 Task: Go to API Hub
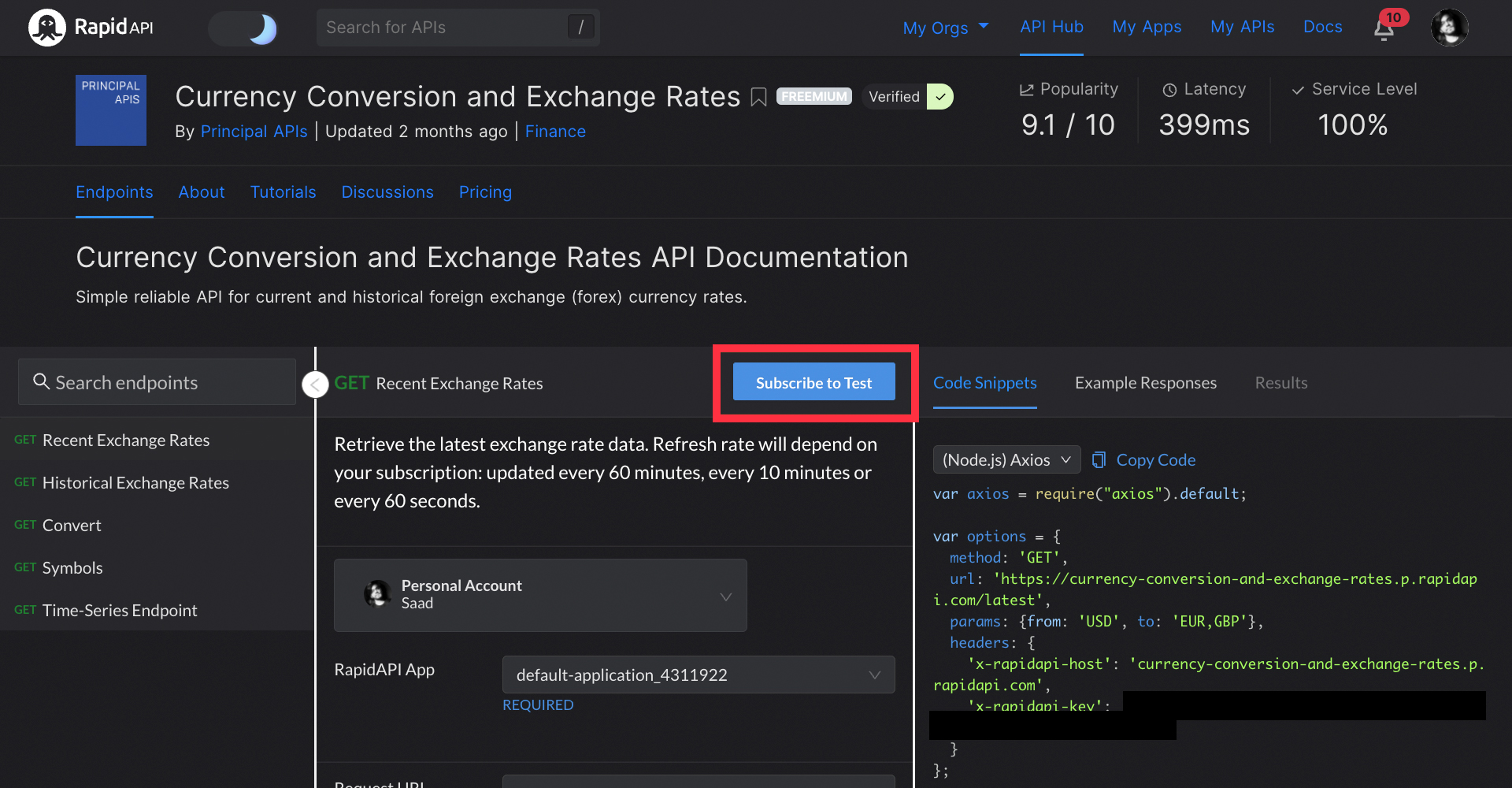(1051, 27)
